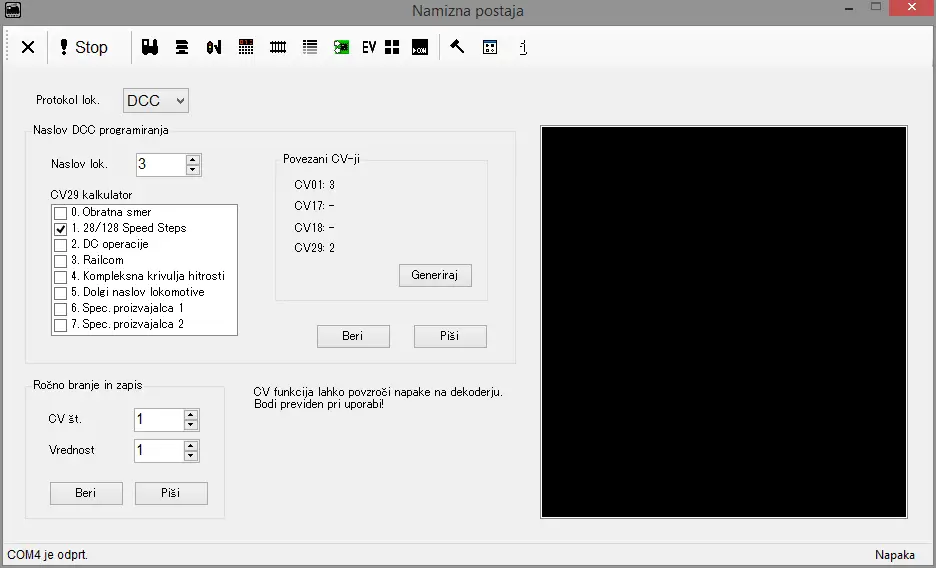This screenshot has height=568, width=936.
Task: Open the green circuit board icon
Action: click(341, 47)
